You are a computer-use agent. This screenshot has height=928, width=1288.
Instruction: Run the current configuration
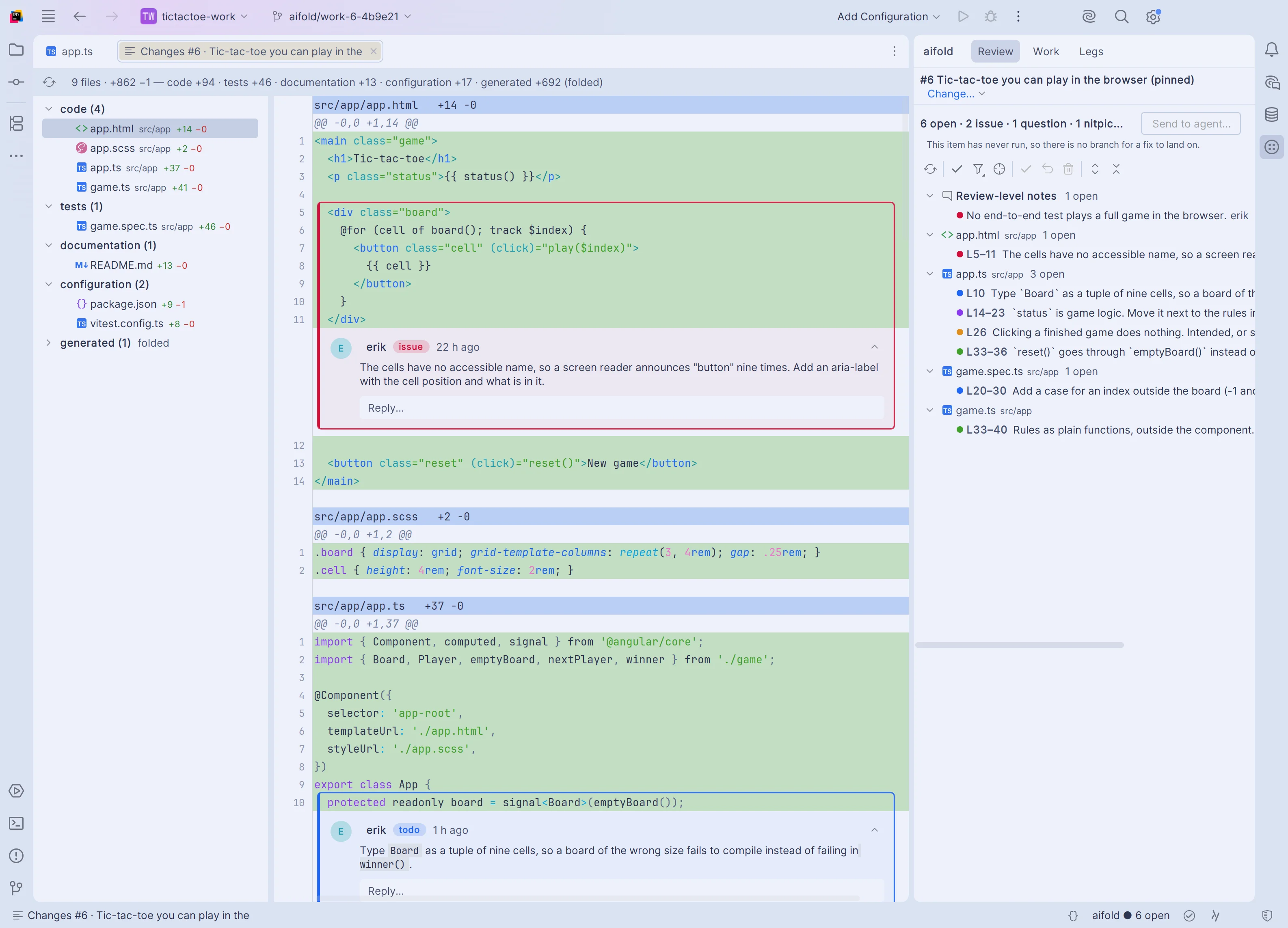tap(963, 17)
